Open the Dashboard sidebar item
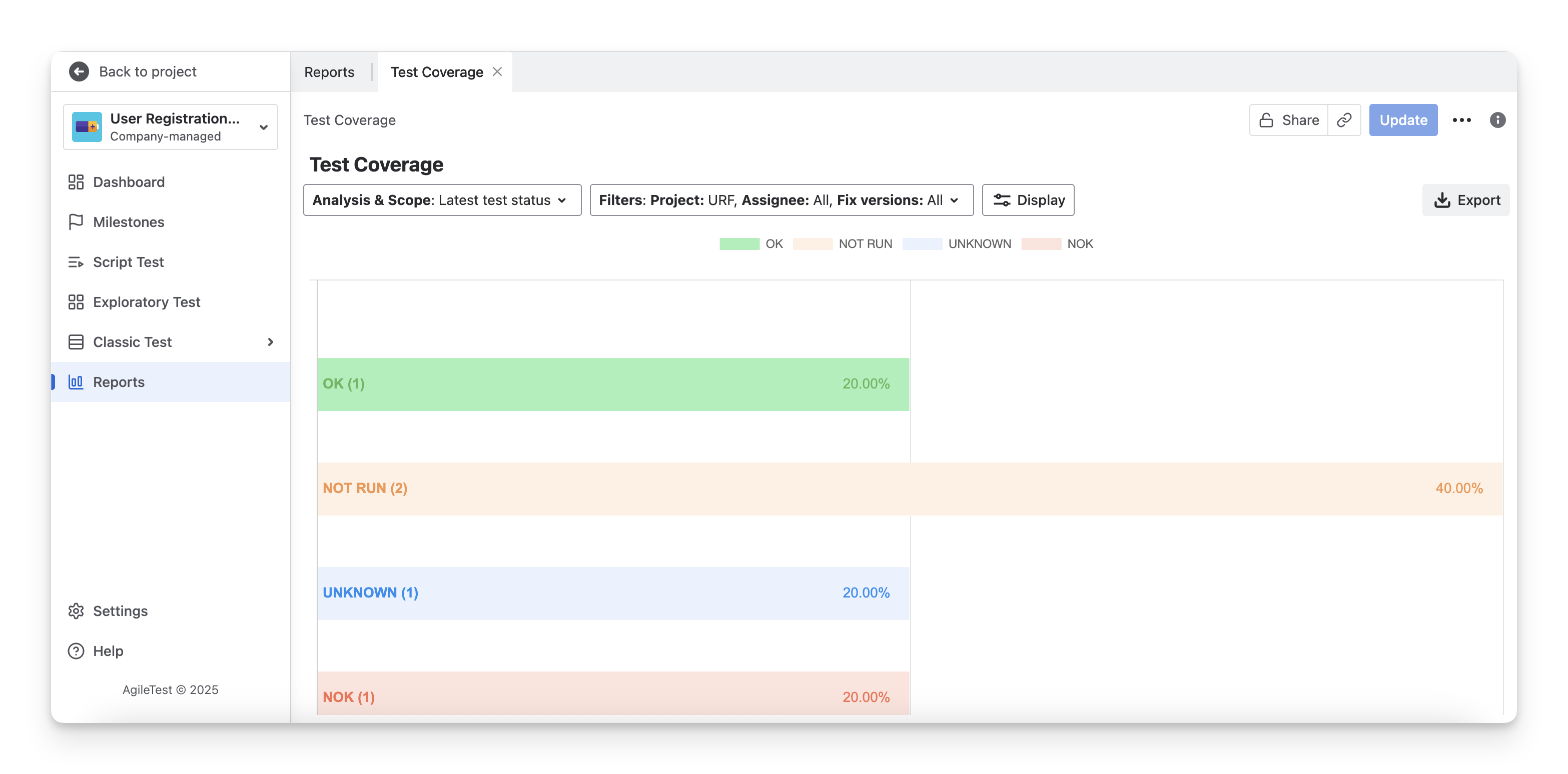Screen dimensions: 1568x774 tap(129, 182)
